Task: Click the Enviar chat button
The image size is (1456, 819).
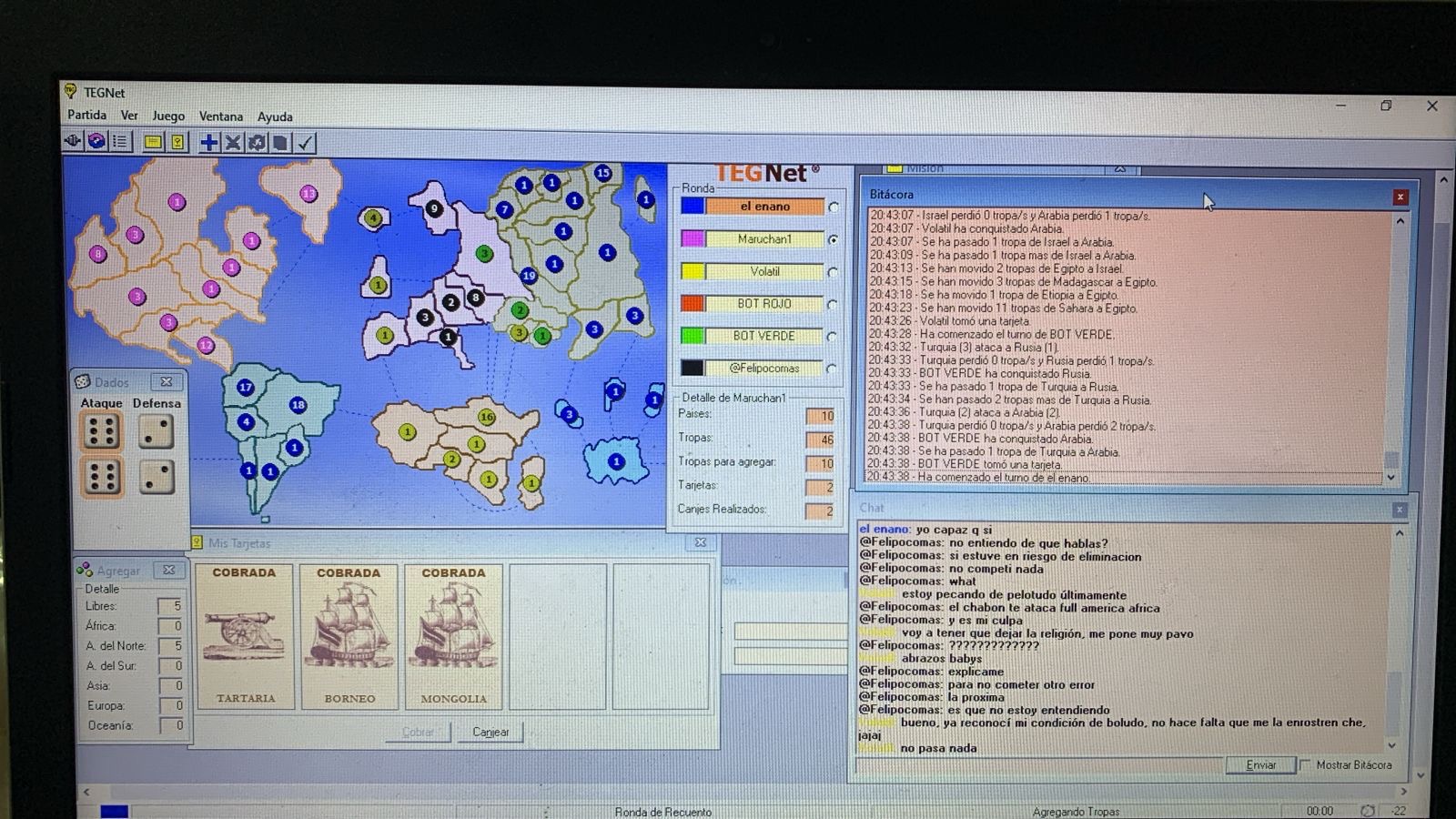Action: click(x=1260, y=765)
